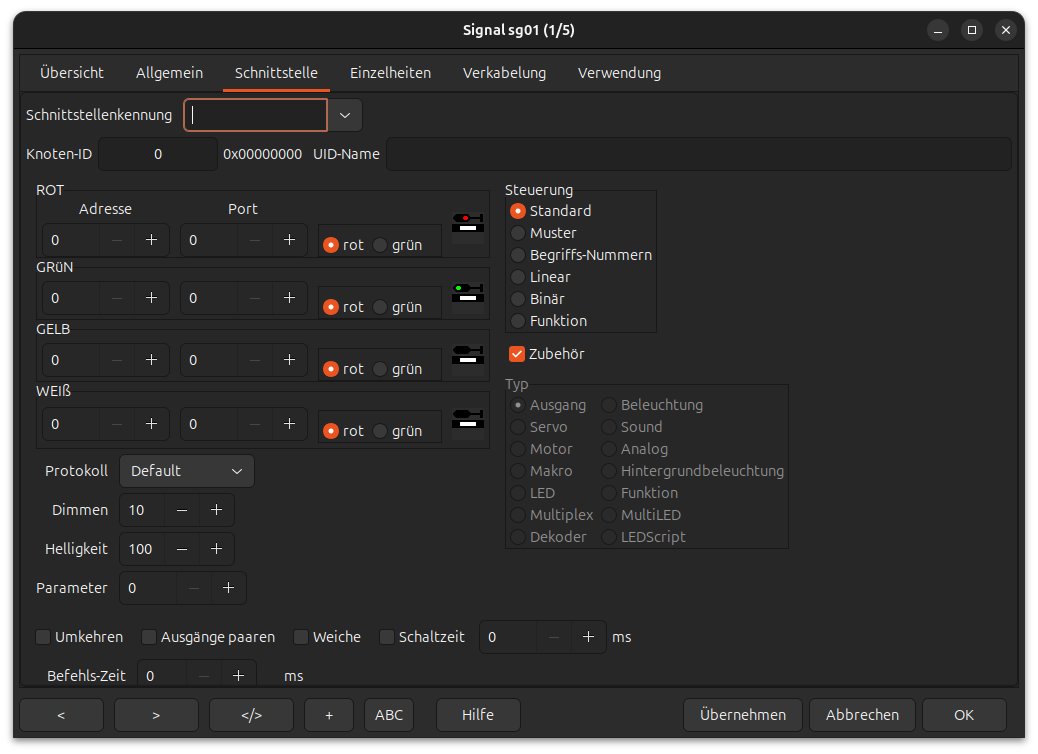Click the XML </> button
The image size is (1038, 754).
click(x=251, y=715)
